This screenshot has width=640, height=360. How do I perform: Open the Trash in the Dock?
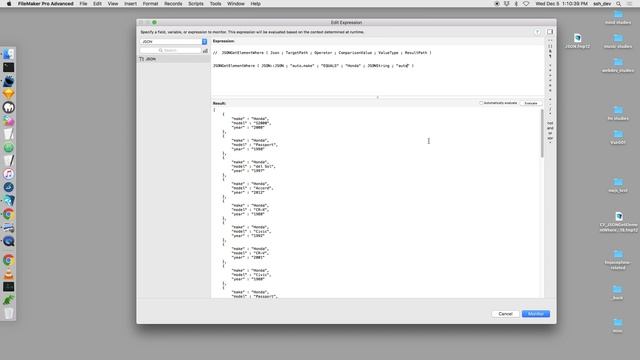(x=9, y=313)
